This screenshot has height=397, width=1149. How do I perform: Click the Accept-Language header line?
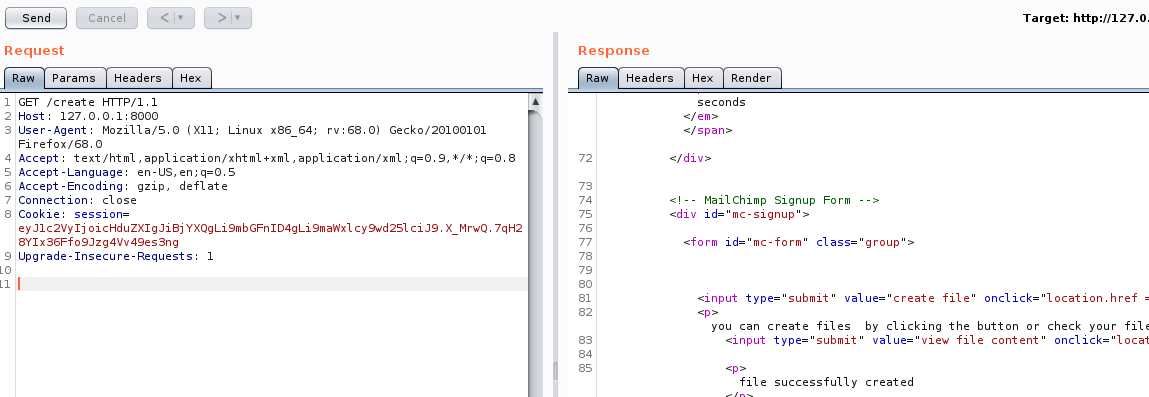[127, 172]
